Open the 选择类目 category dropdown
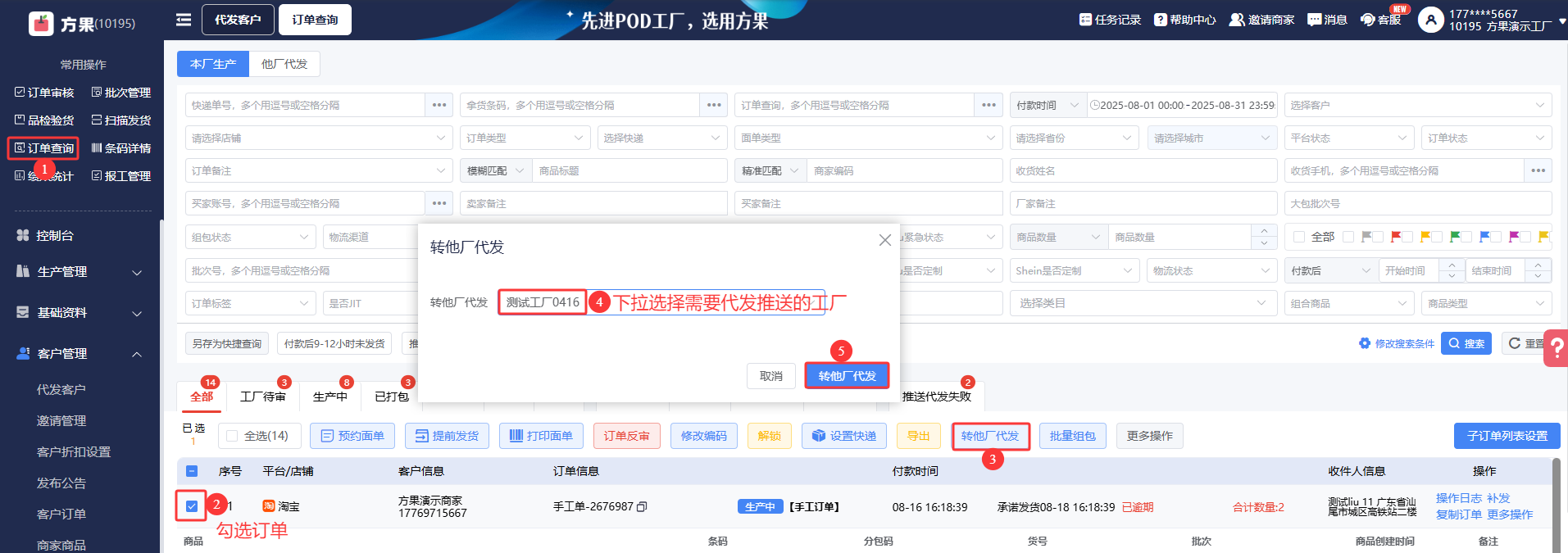1568x553 pixels. [x=1143, y=303]
